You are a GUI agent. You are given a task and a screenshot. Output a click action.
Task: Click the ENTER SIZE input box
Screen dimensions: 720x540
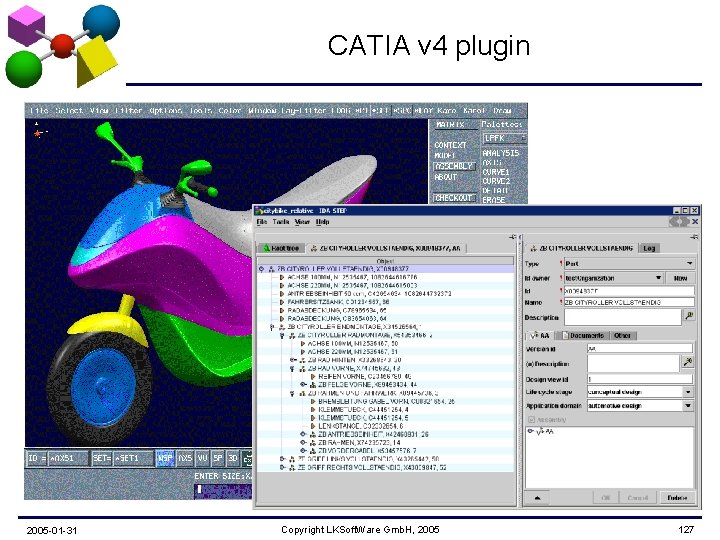(224, 490)
